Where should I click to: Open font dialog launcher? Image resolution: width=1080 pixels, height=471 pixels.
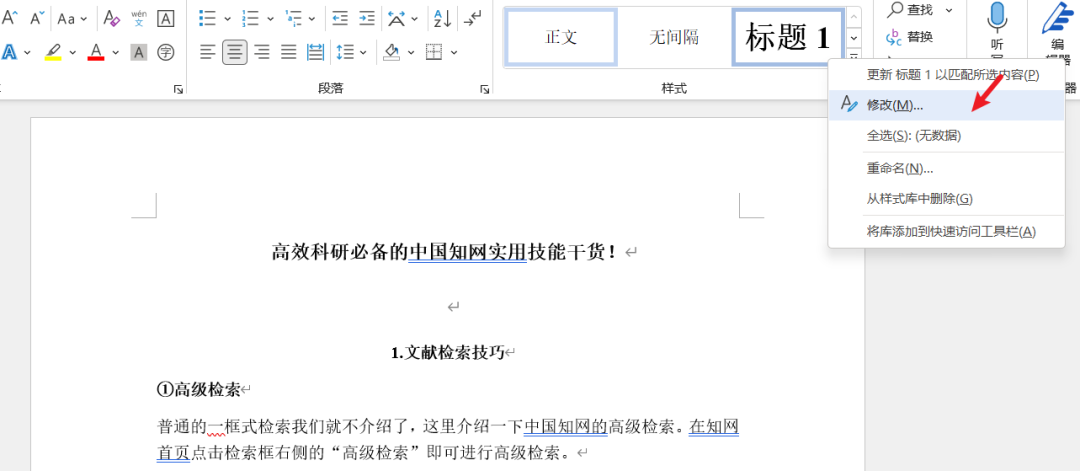coord(178,89)
